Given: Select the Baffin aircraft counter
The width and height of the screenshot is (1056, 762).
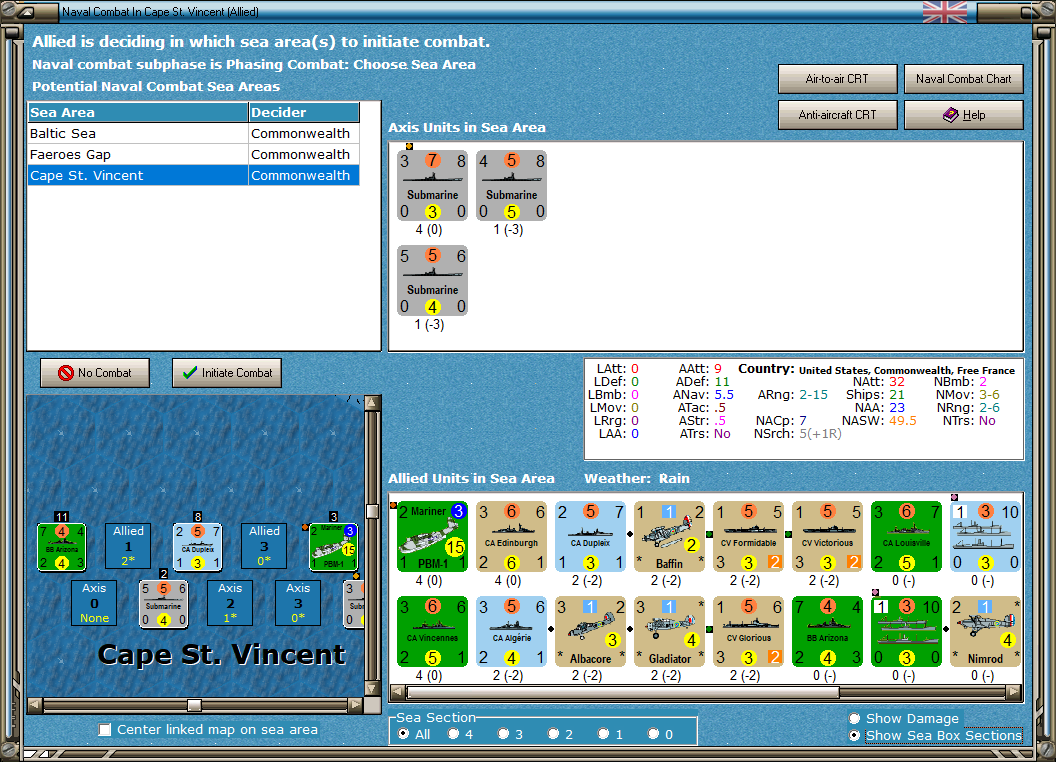Looking at the screenshot, I should coord(669,537).
